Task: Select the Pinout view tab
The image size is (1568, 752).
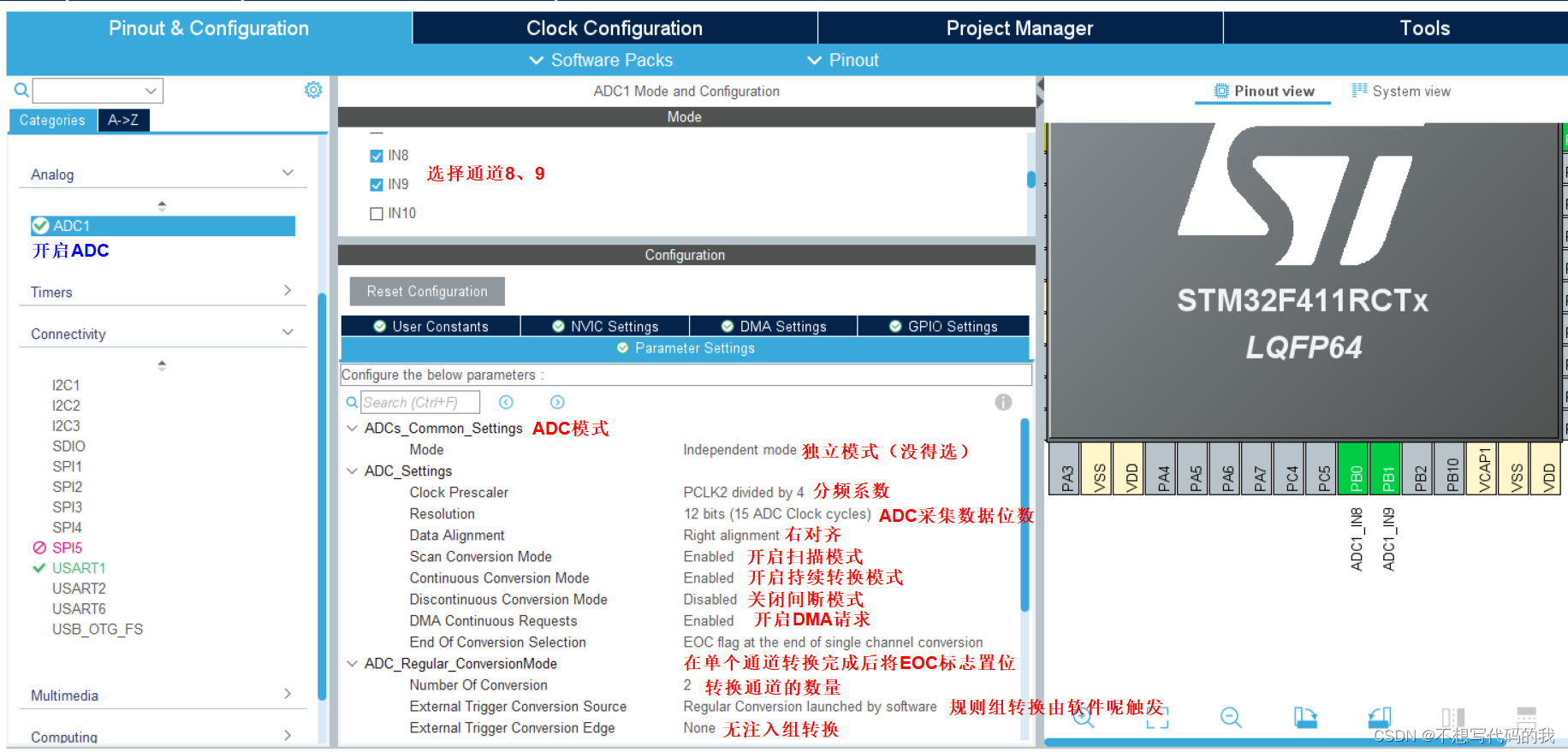Action: tap(1263, 91)
